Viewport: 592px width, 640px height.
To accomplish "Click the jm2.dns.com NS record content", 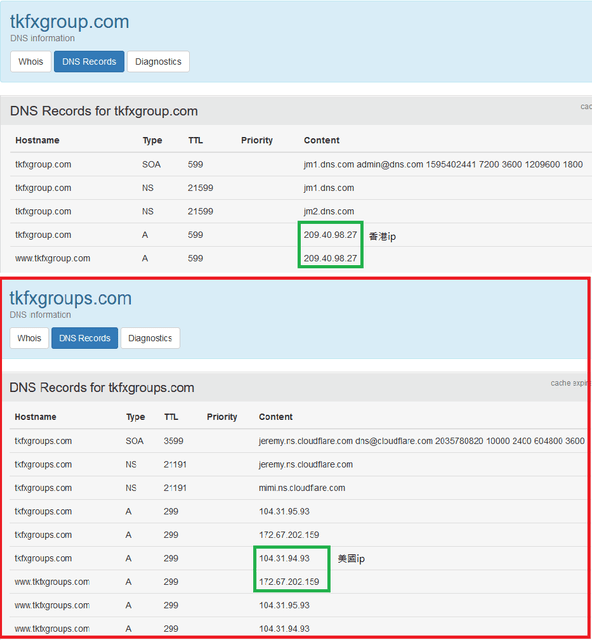I will pos(329,211).
